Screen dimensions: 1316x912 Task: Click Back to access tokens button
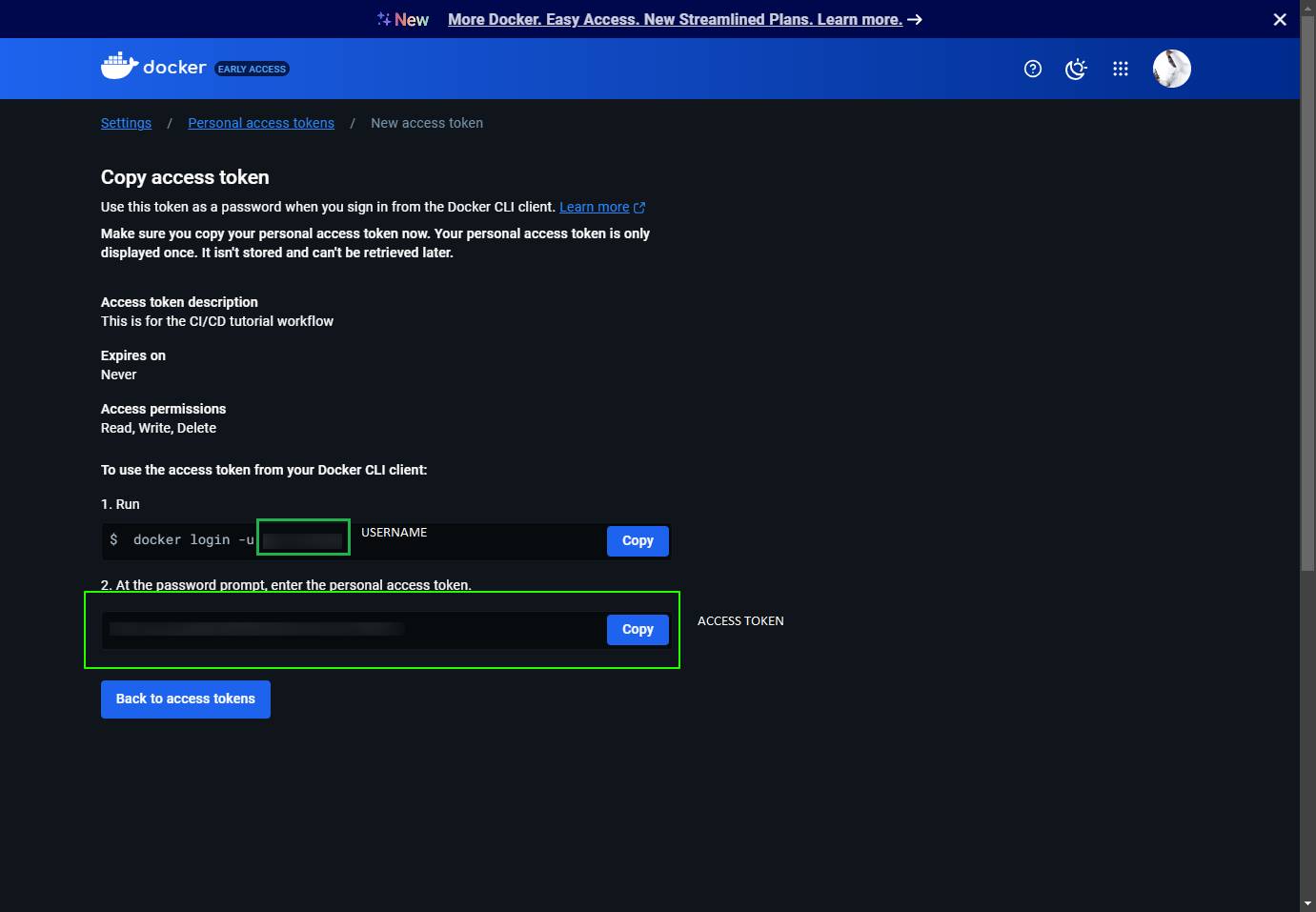(186, 699)
